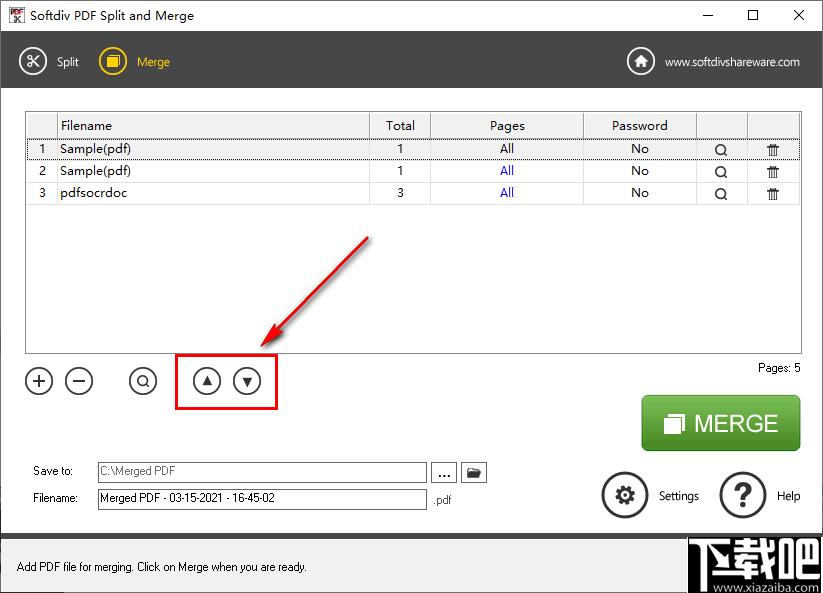The width and height of the screenshot is (823, 593).
Task: Click Password 'No' in pdfsocrdoc row
Action: tap(640, 193)
